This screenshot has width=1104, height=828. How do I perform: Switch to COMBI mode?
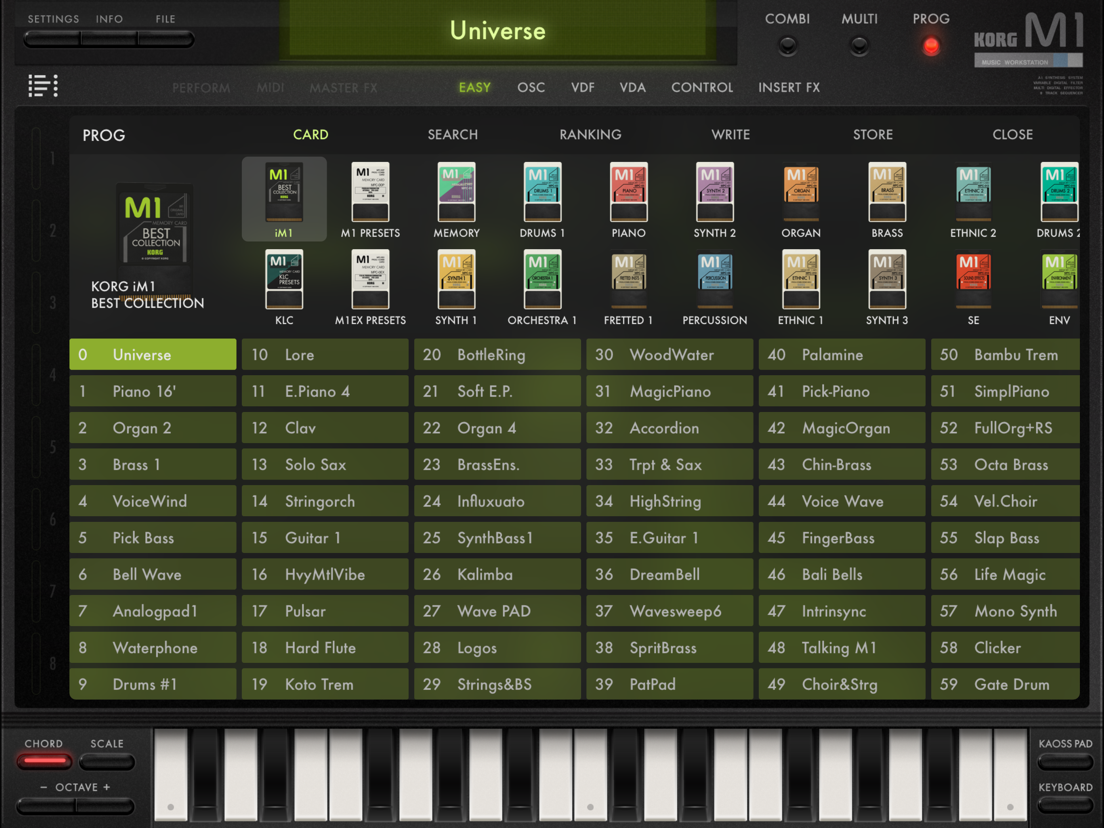point(788,45)
